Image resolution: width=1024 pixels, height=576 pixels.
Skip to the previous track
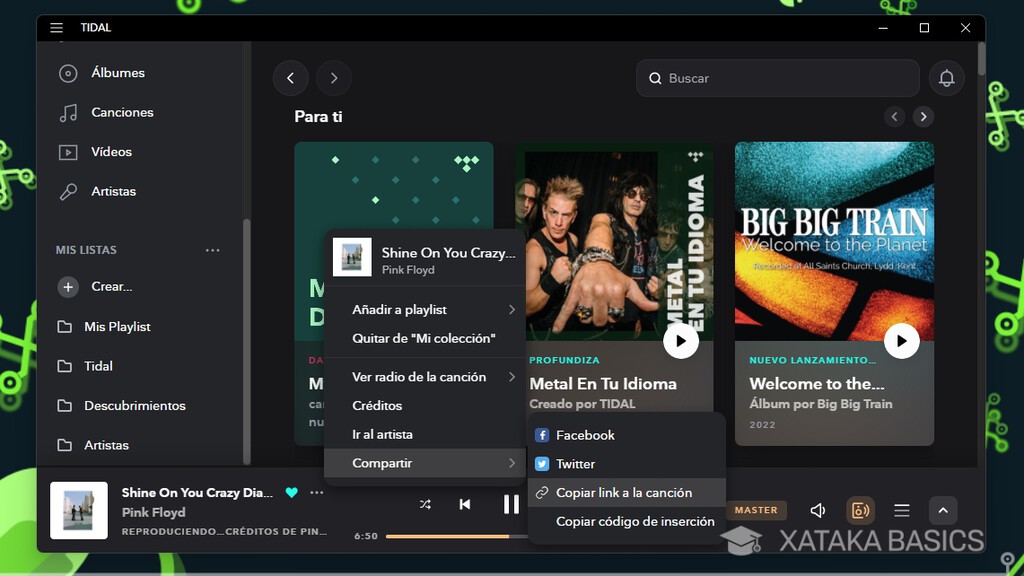coord(465,504)
